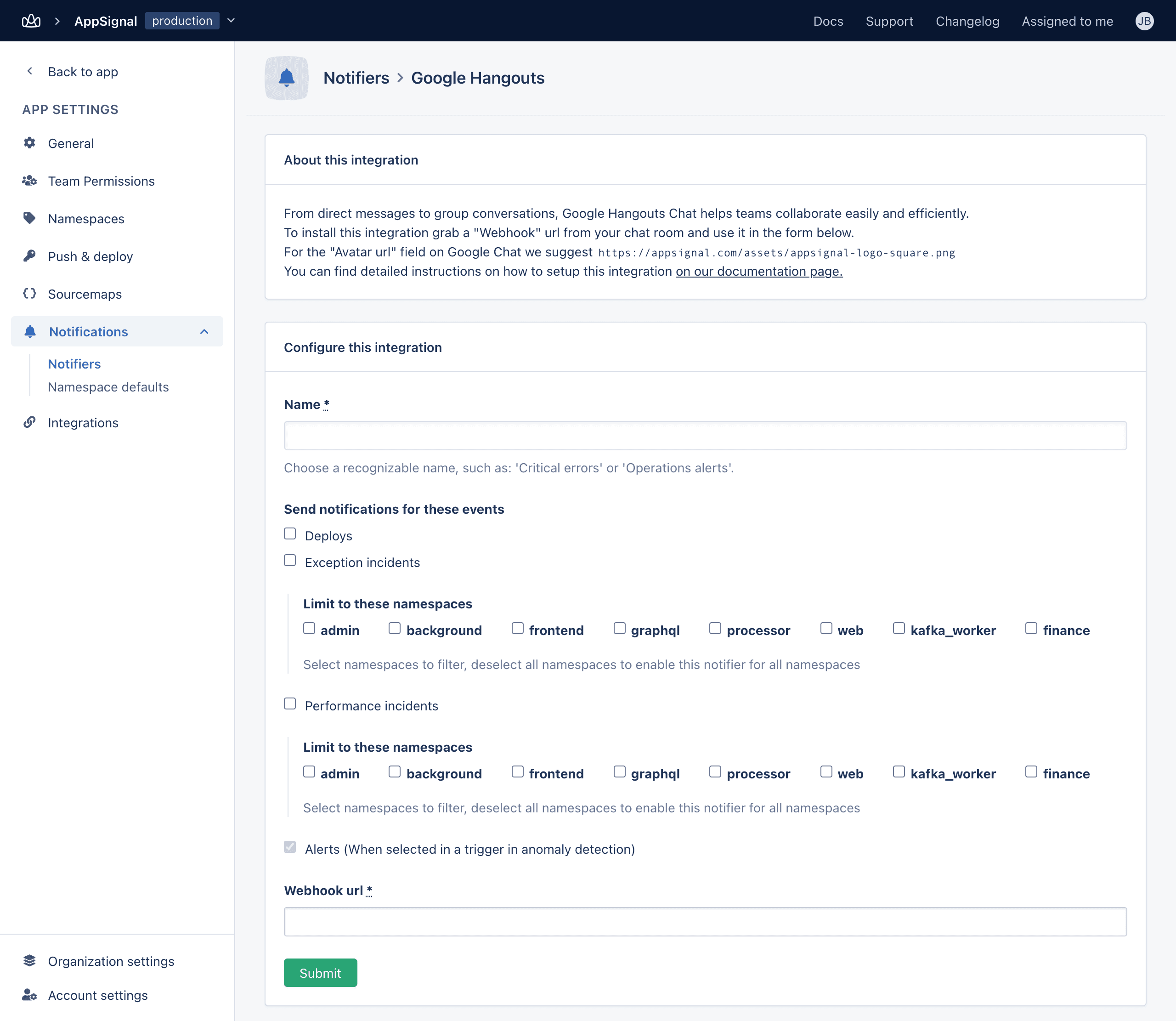Click Back to app link
1176x1021 pixels.
(83, 72)
